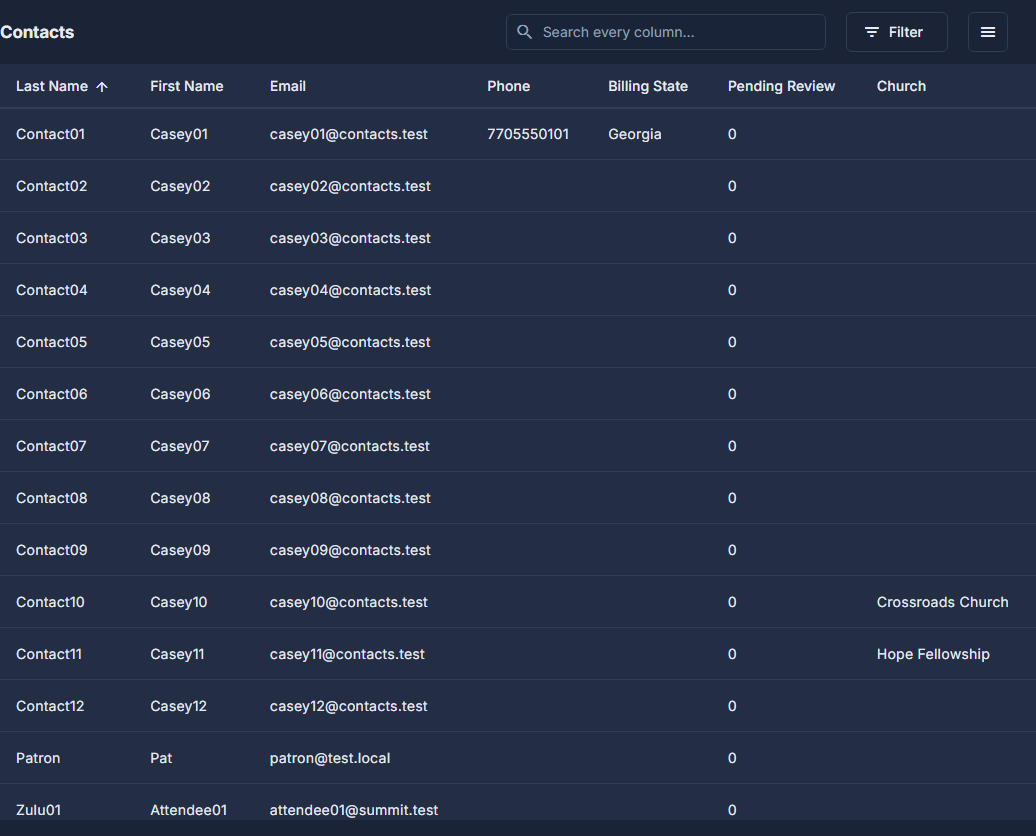The width and height of the screenshot is (1036, 836).
Task: Click phone number 7705550101
Action: tap(527, 134)
